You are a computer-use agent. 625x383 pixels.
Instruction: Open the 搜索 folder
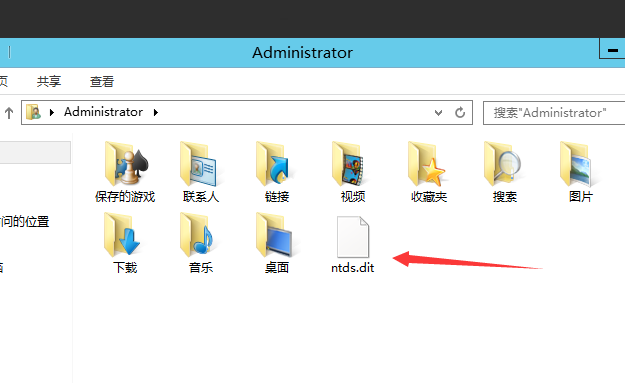505,172
